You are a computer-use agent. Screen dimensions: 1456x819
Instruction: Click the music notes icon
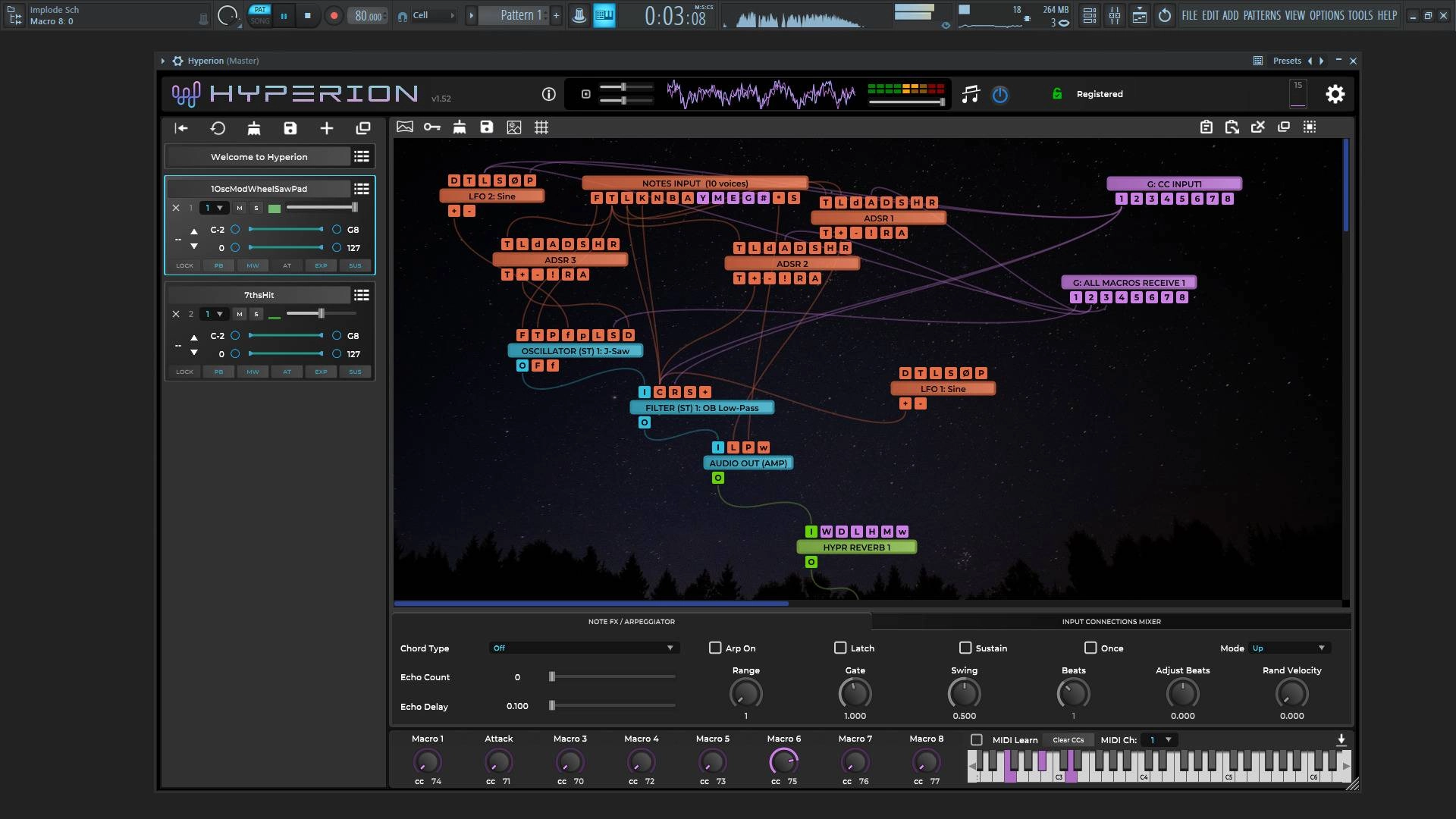pyautogui.click(x=971, y=94)
